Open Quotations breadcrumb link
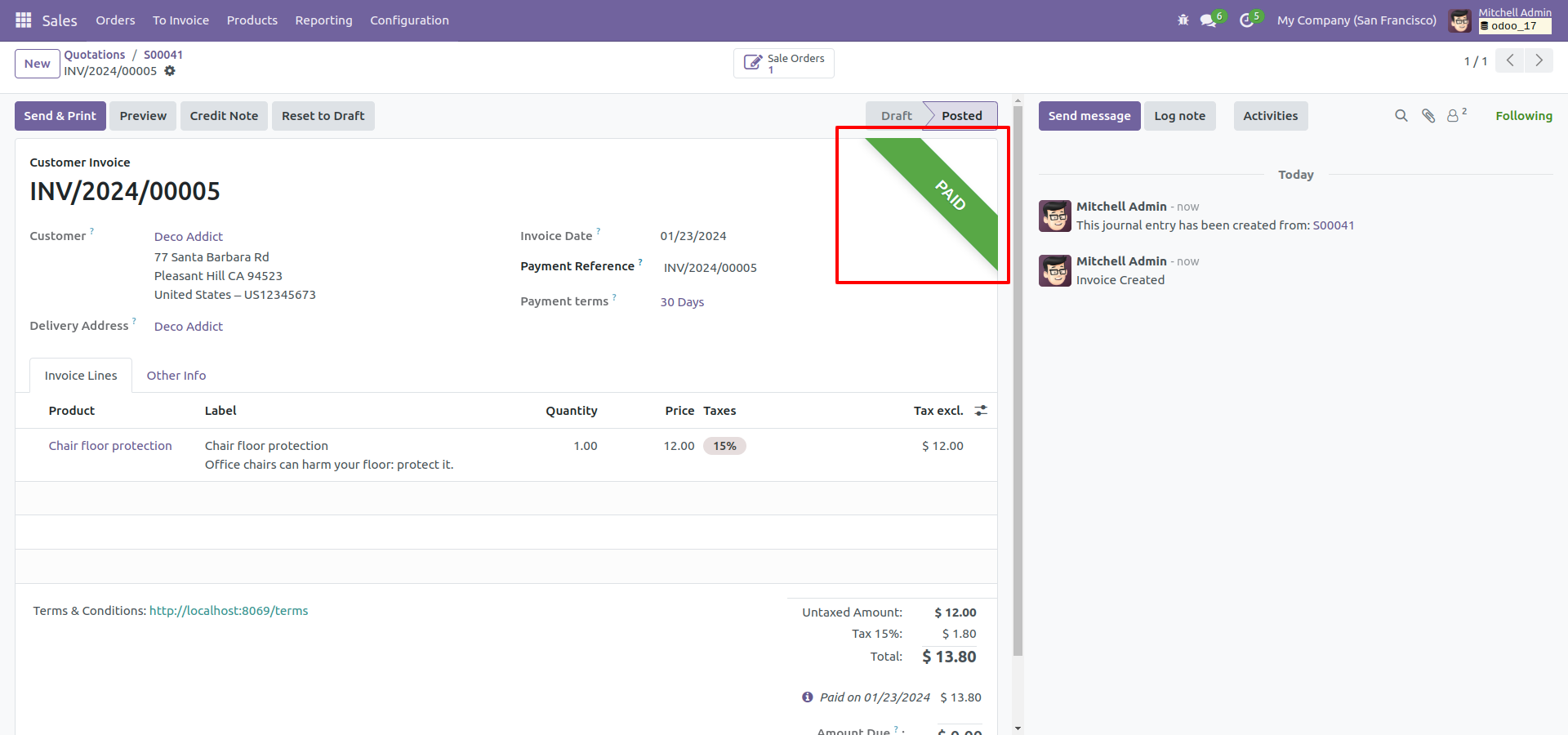1568x735 pixels. 95,55
